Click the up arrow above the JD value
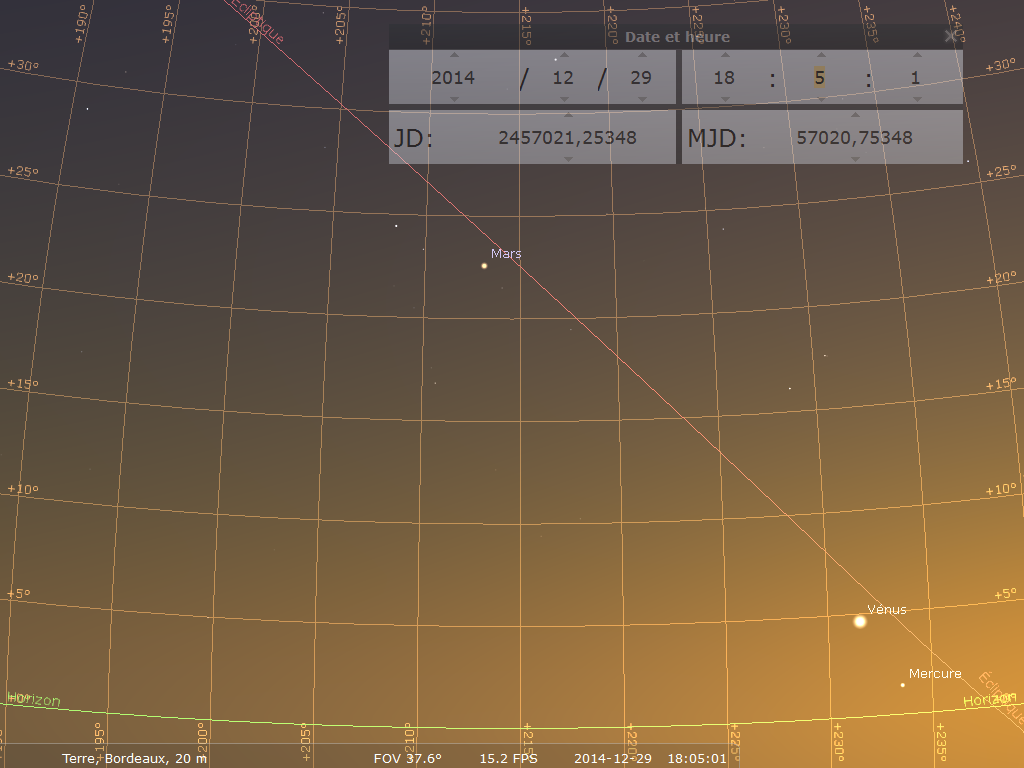 click(x=567, y=116)
